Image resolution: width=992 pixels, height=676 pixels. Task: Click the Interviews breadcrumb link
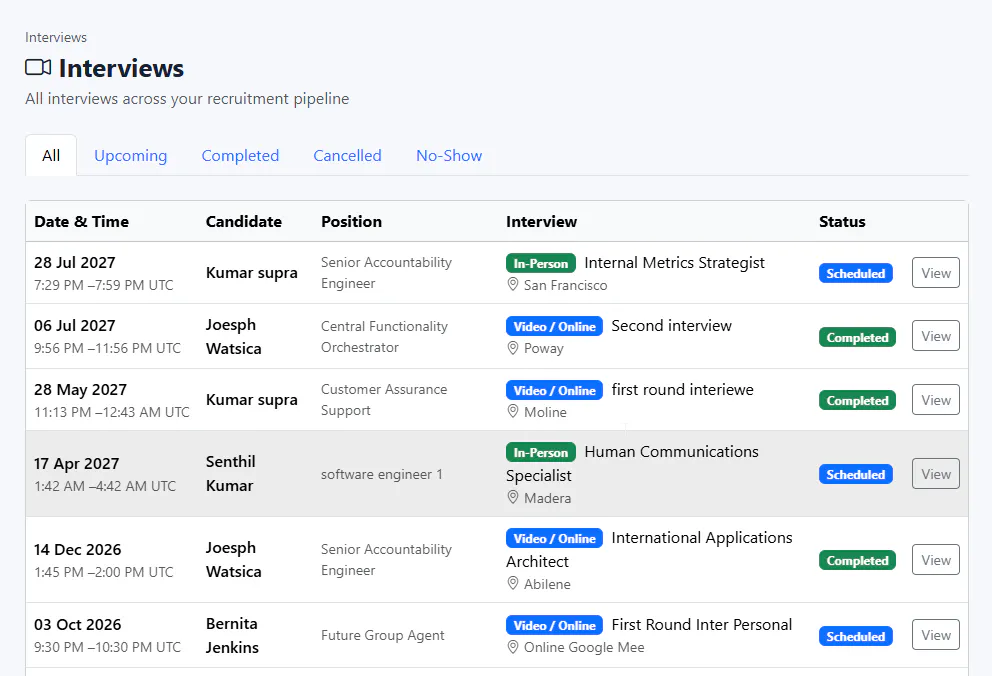pos(56,37)
